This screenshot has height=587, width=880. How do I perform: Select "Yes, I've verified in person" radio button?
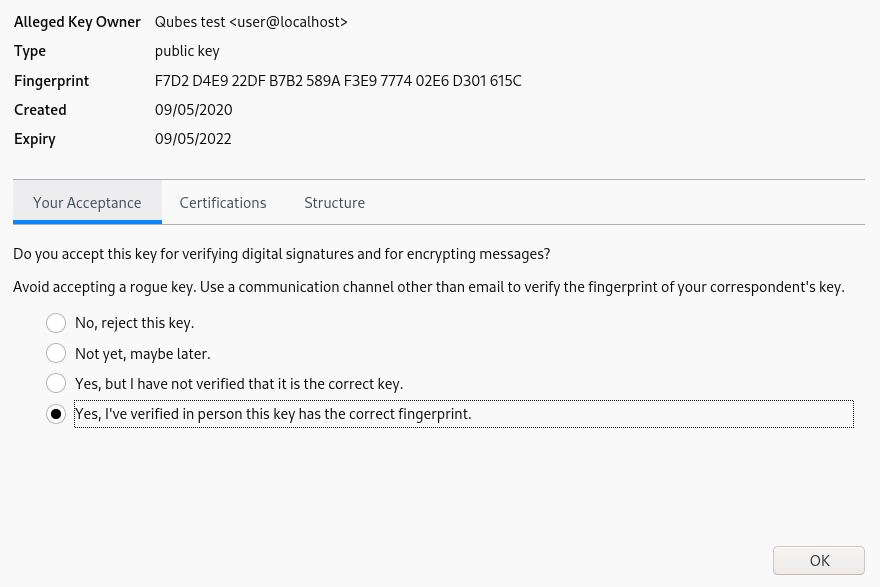click(56, 414)
